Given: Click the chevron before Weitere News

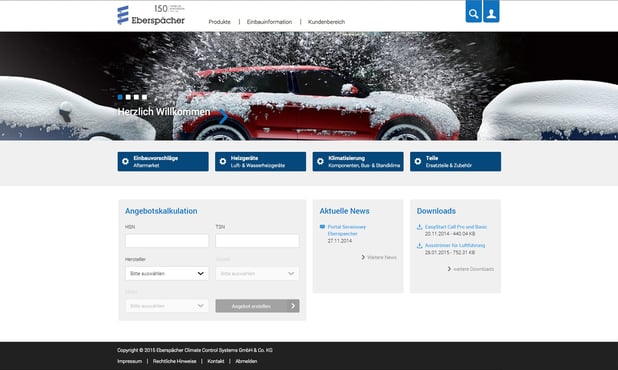Looking at the screenshot, I should coord(363,257).
